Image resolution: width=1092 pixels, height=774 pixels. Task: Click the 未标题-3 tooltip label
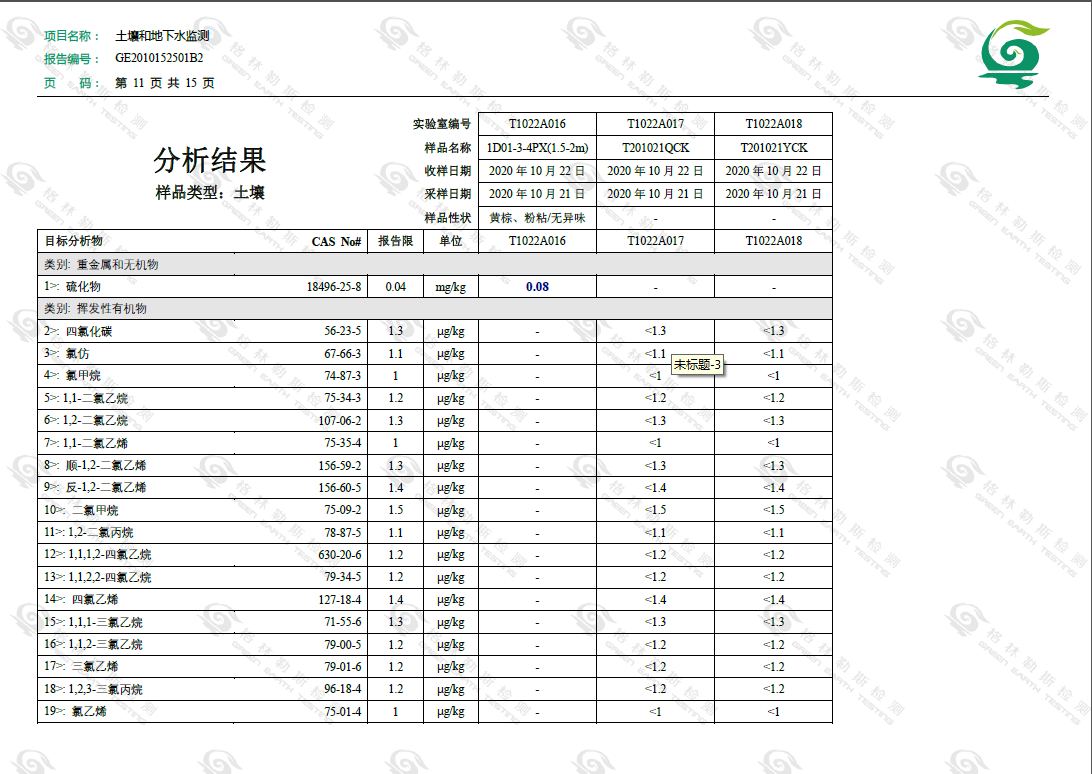697,366
